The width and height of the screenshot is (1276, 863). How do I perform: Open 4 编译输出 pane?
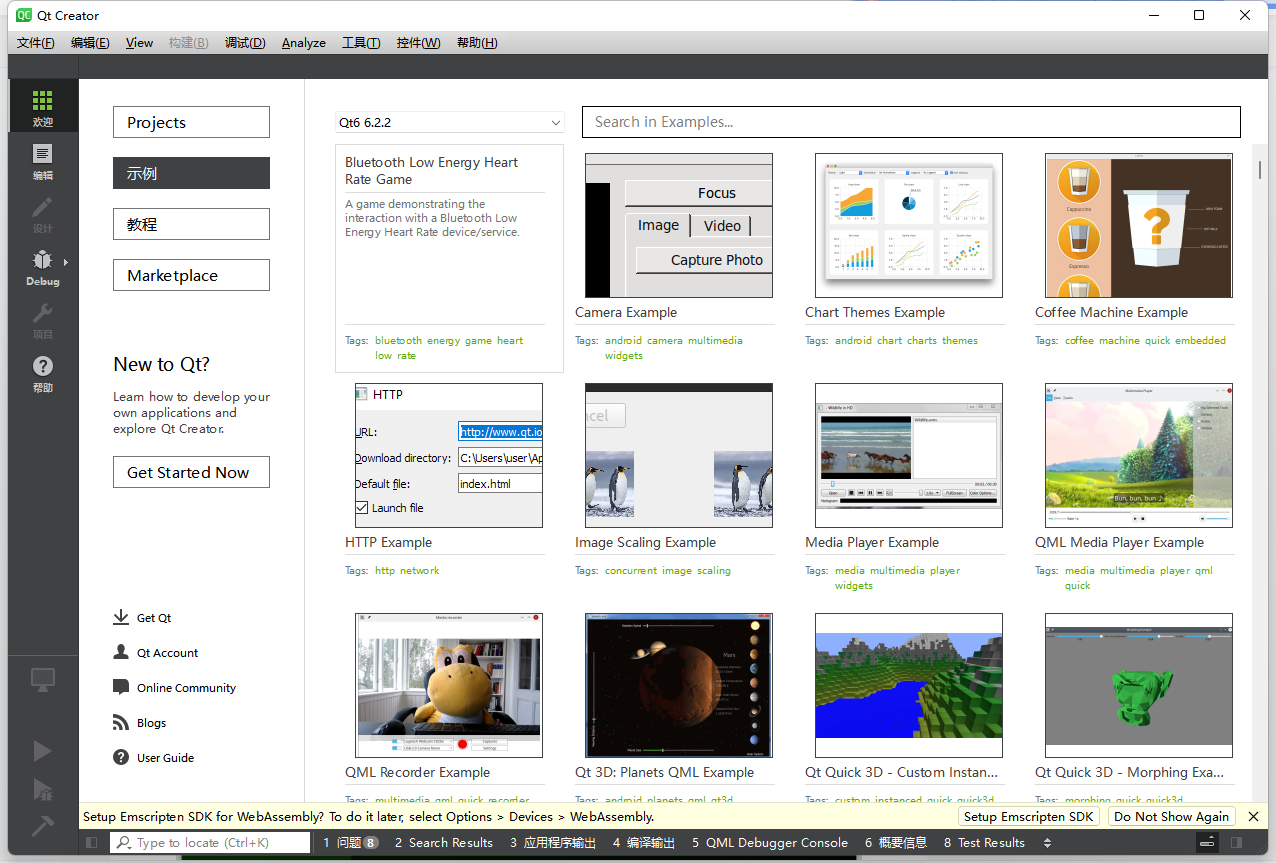(644, 843)
